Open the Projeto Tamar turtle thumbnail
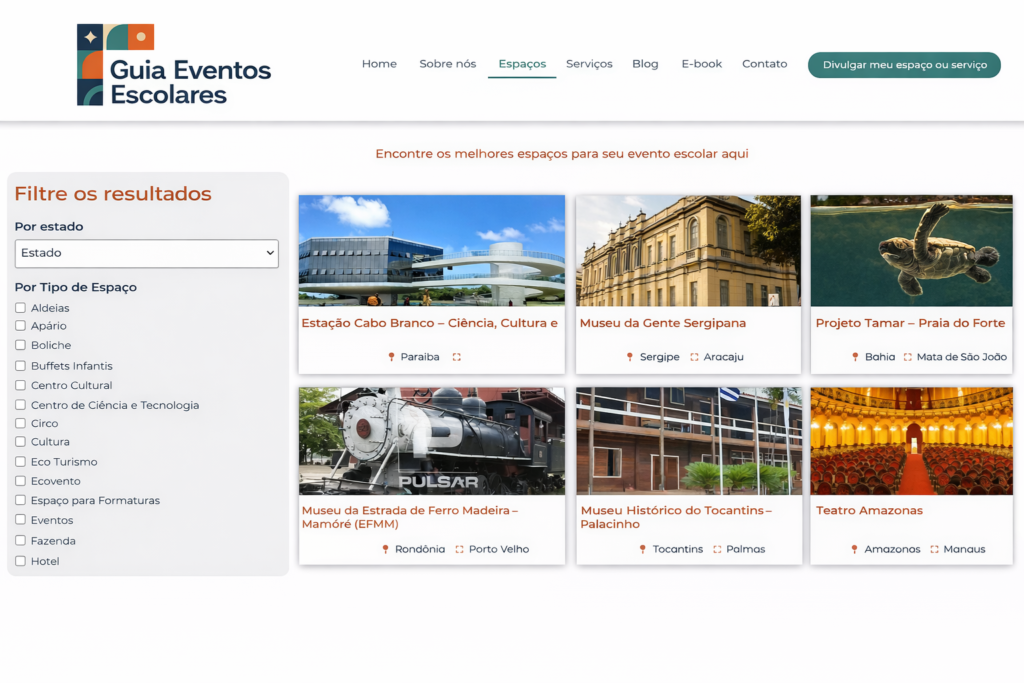Viewport: 1024px width, 683px height. pos(911,250)
